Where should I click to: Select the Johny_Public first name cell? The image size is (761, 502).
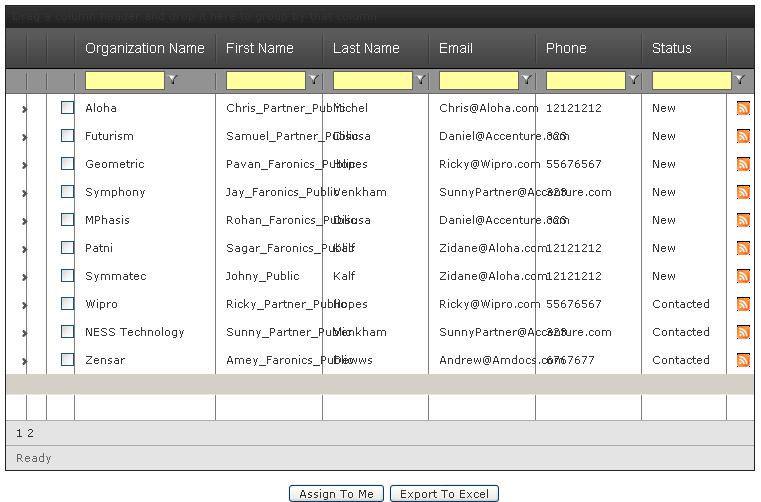[x=263, y=276]
